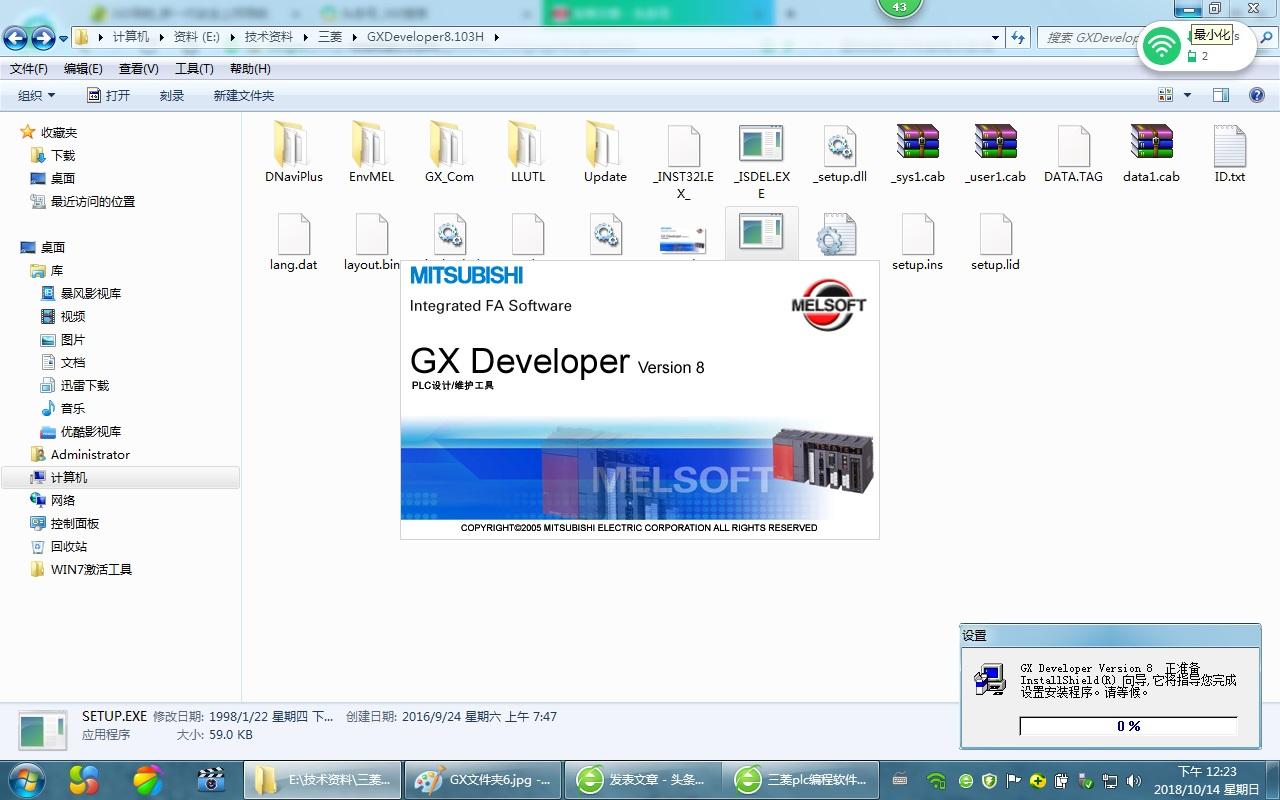
Task: Click the help question mark icon
Action: (1256, 95)
